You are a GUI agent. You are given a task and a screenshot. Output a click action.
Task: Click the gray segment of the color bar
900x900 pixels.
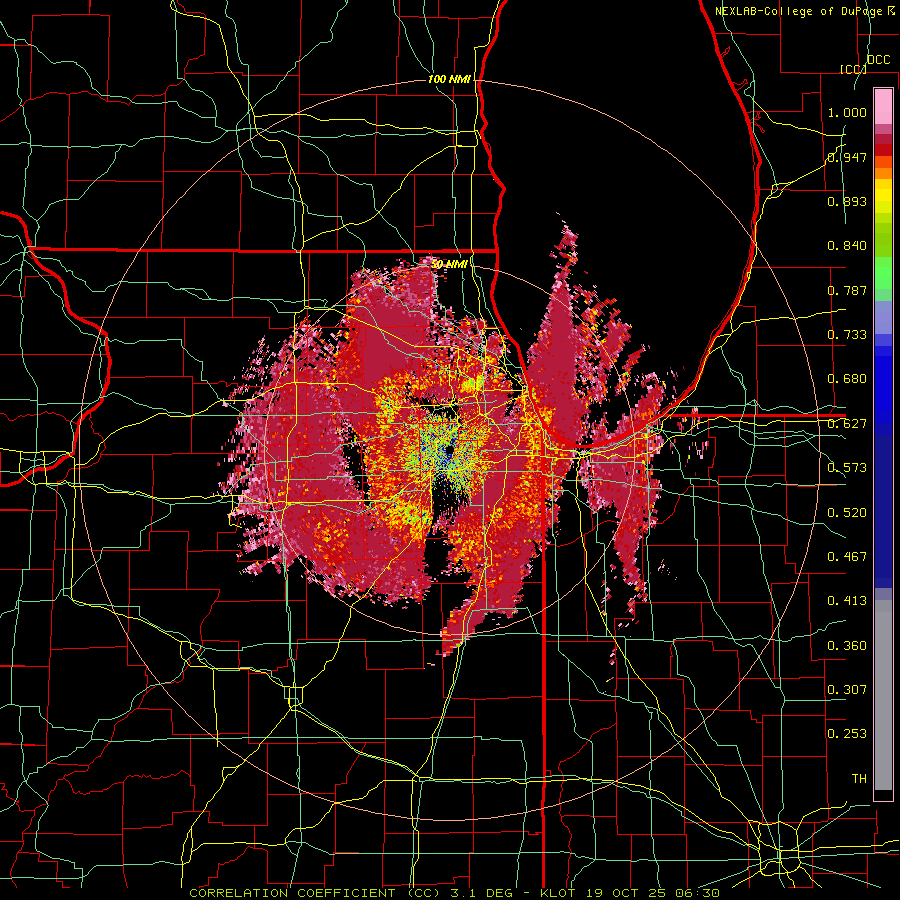point(883,695)
